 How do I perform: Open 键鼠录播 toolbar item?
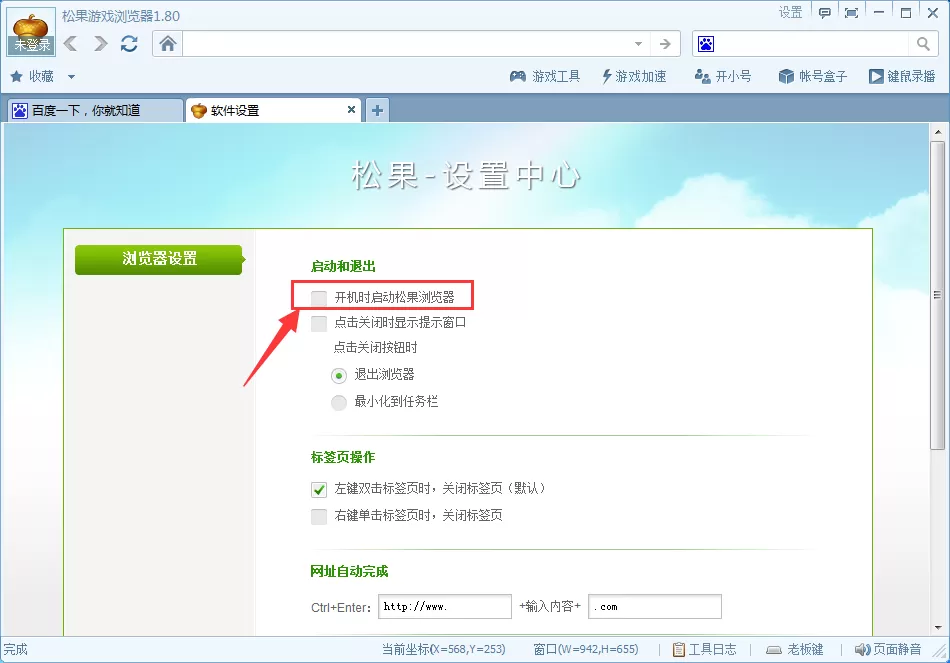[x=902, y=76]
